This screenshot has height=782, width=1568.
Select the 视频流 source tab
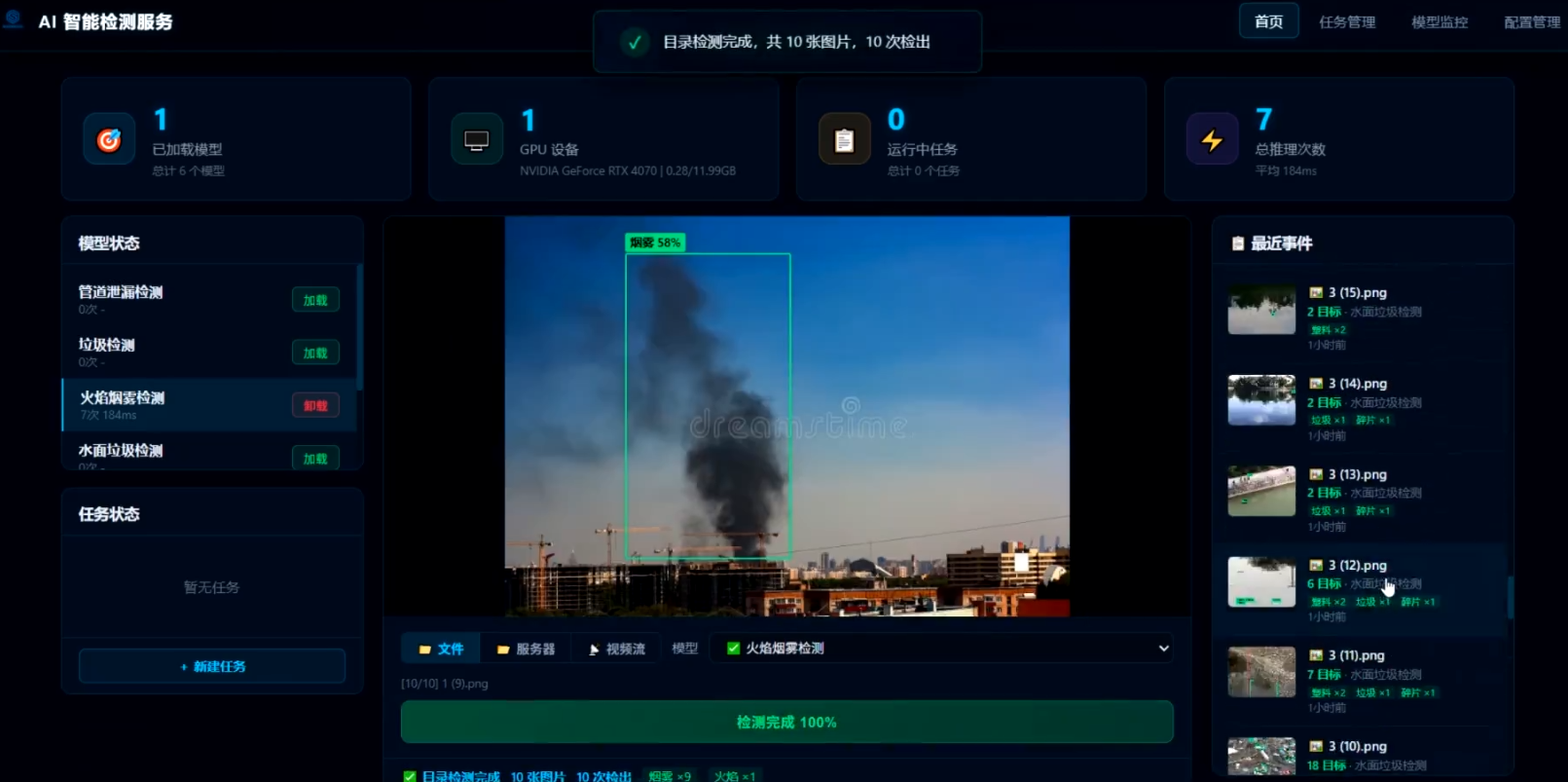click(616, 649)
